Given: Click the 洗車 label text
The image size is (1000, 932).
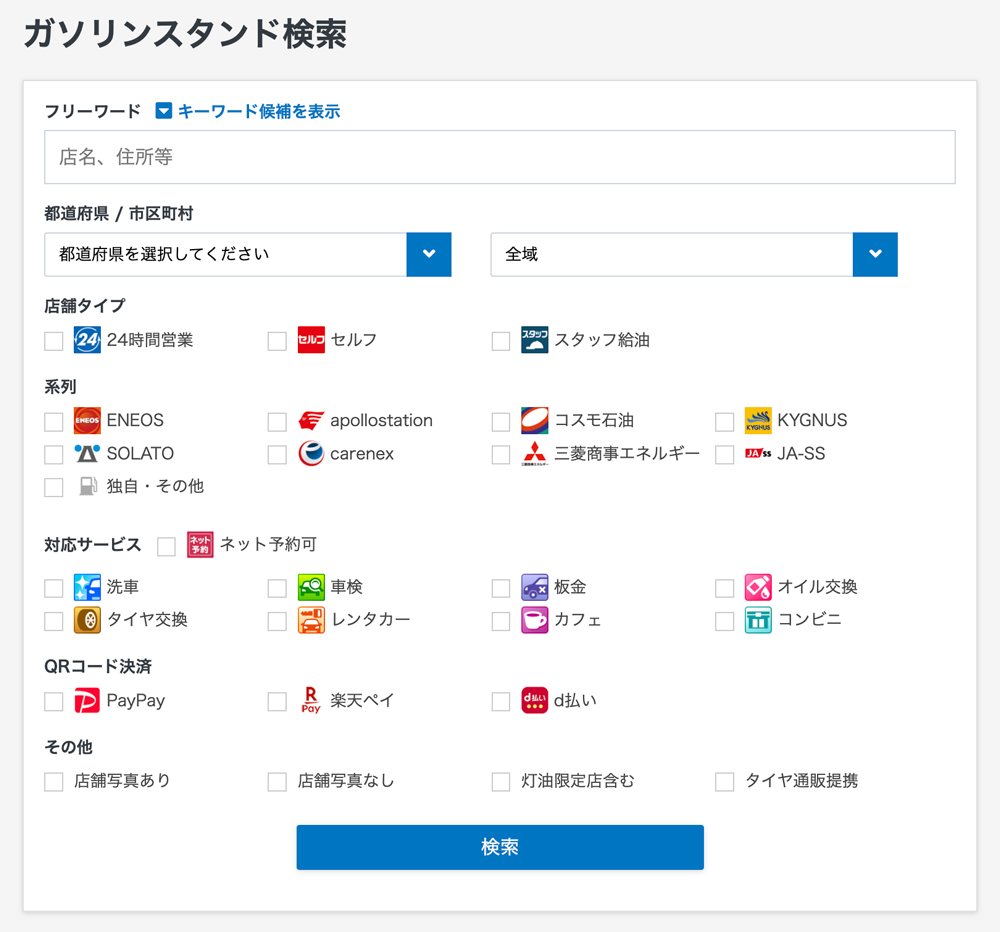Looking at the screenshot, I should [x=122, y=587].
